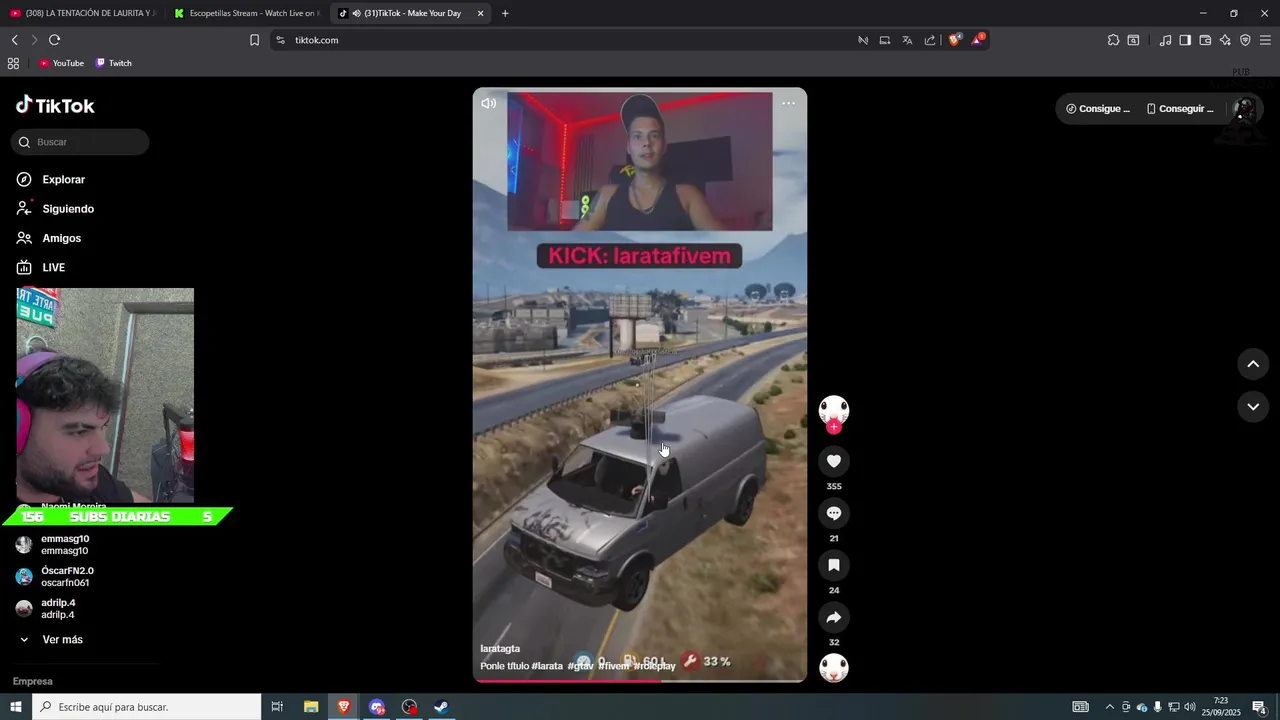Viewport: 1280px width, 720px height.
Task: Open Steam from the taskbar
Action: click(x=441, y=707)
